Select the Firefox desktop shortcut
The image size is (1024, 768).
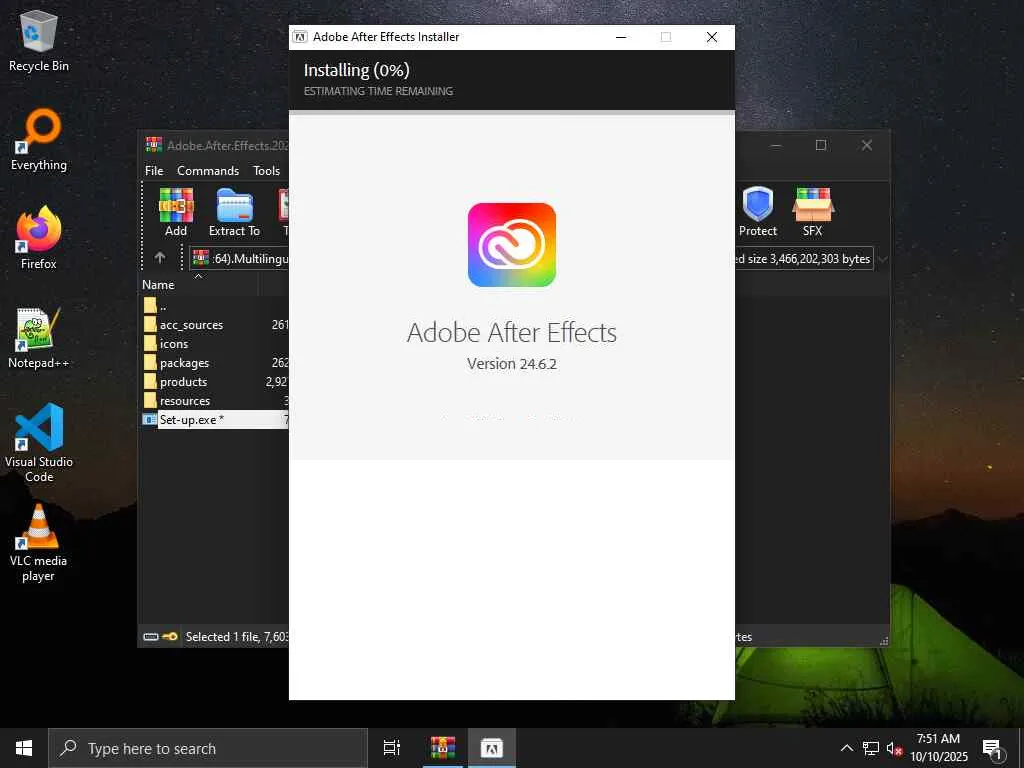[39, 238]
